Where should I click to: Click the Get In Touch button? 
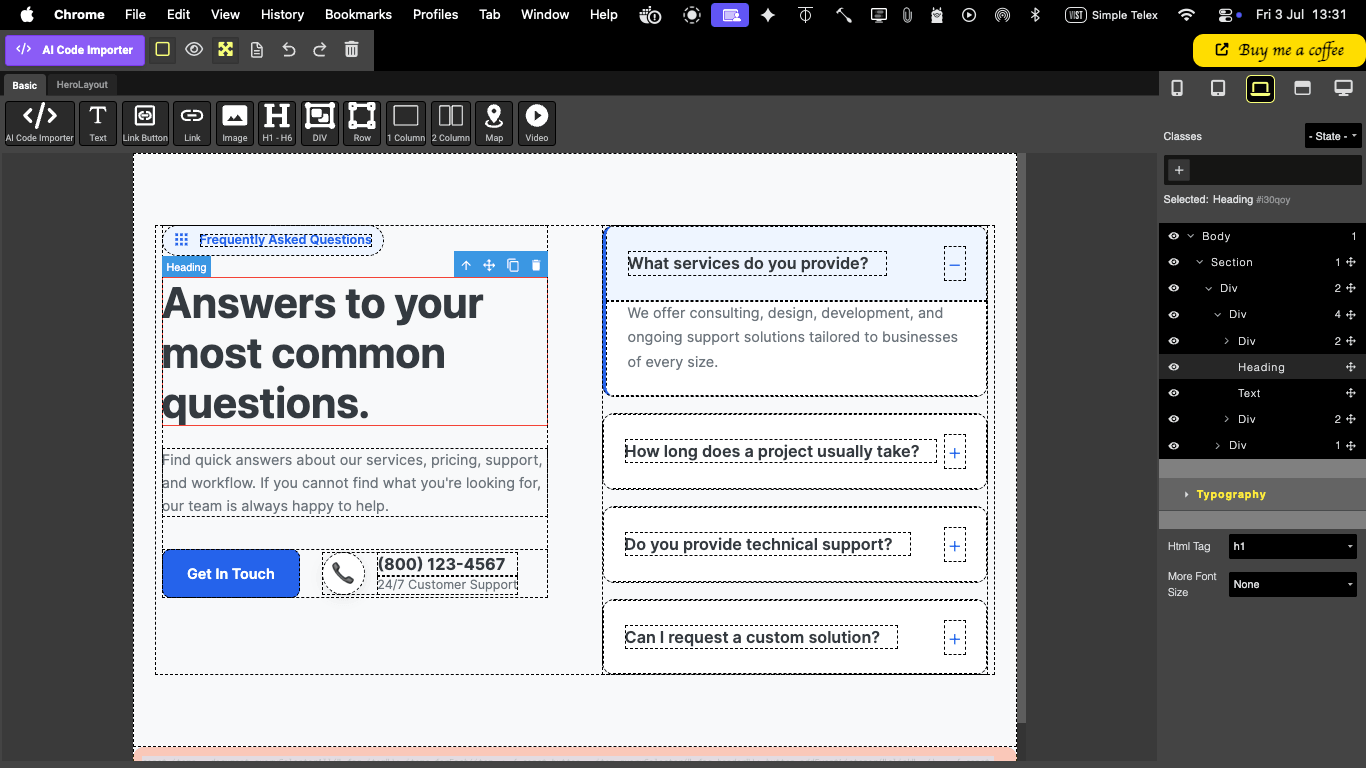(x=231, y=574)
